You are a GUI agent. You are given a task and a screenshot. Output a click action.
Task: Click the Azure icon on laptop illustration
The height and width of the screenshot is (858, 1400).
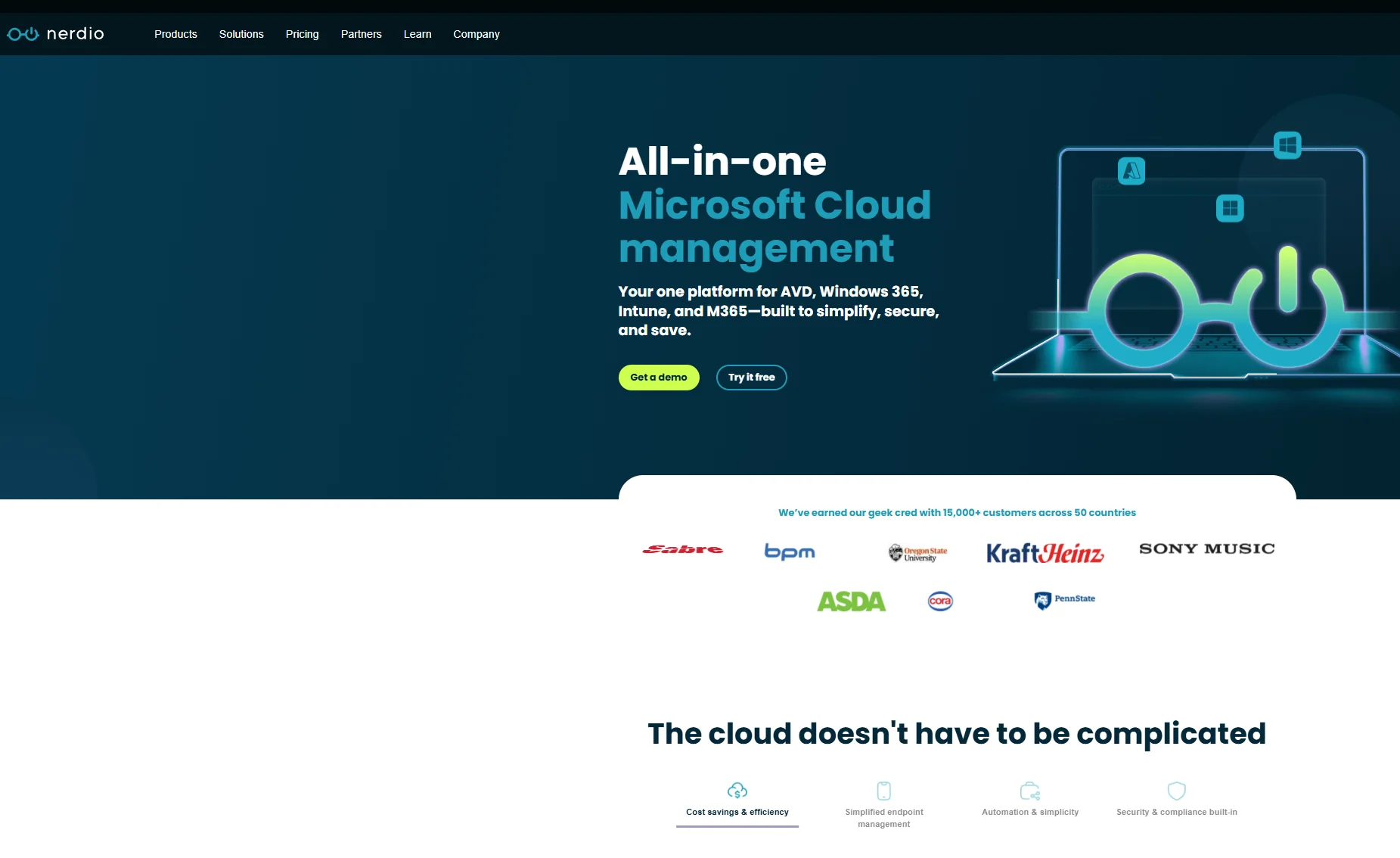[1131, 171]
